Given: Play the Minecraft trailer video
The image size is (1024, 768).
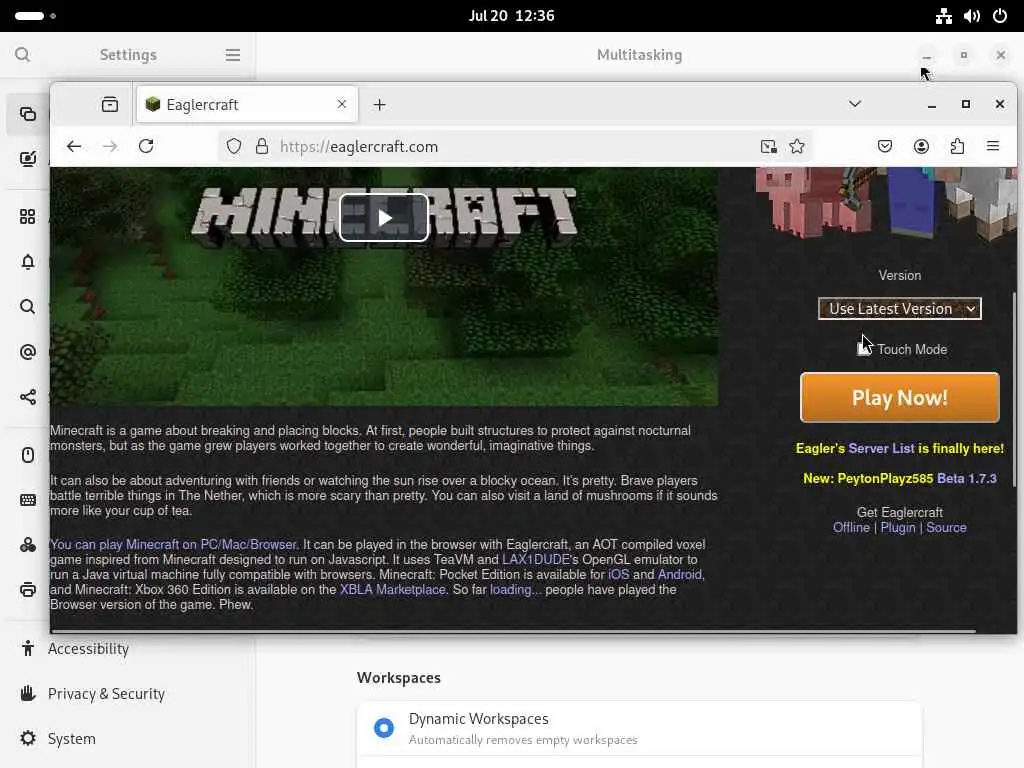Looking at the screenshot, I should 384,217.
